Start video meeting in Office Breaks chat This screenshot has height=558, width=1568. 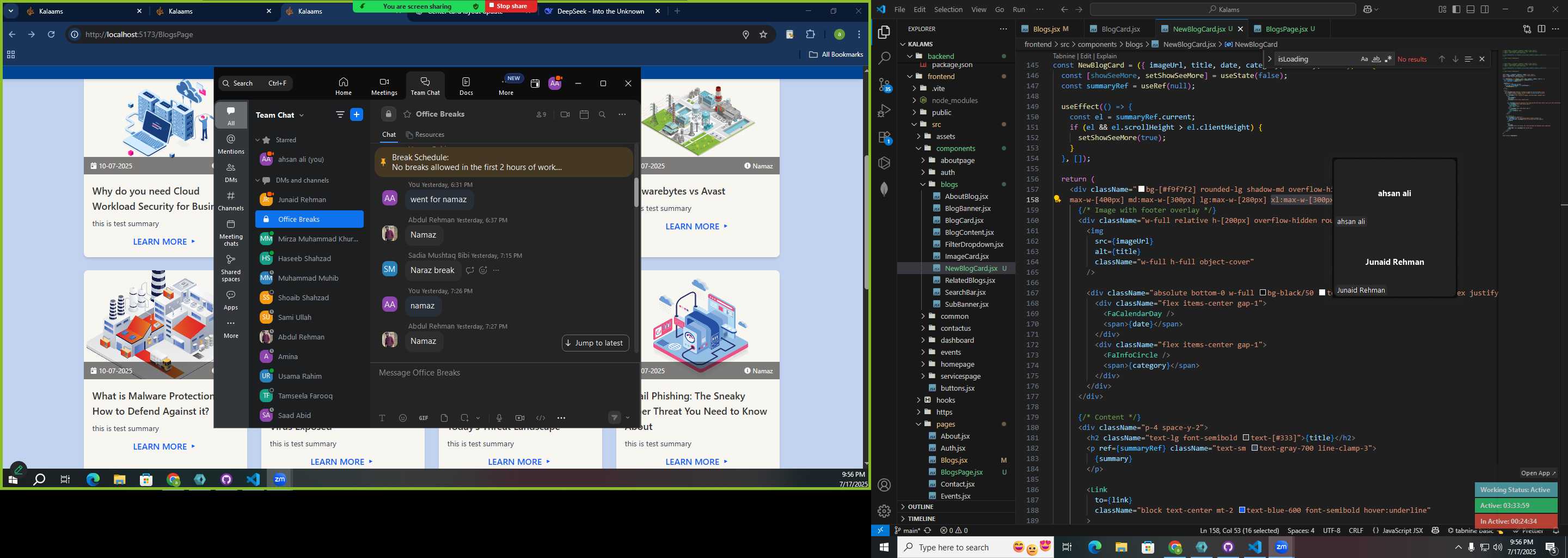coord(565,114)
